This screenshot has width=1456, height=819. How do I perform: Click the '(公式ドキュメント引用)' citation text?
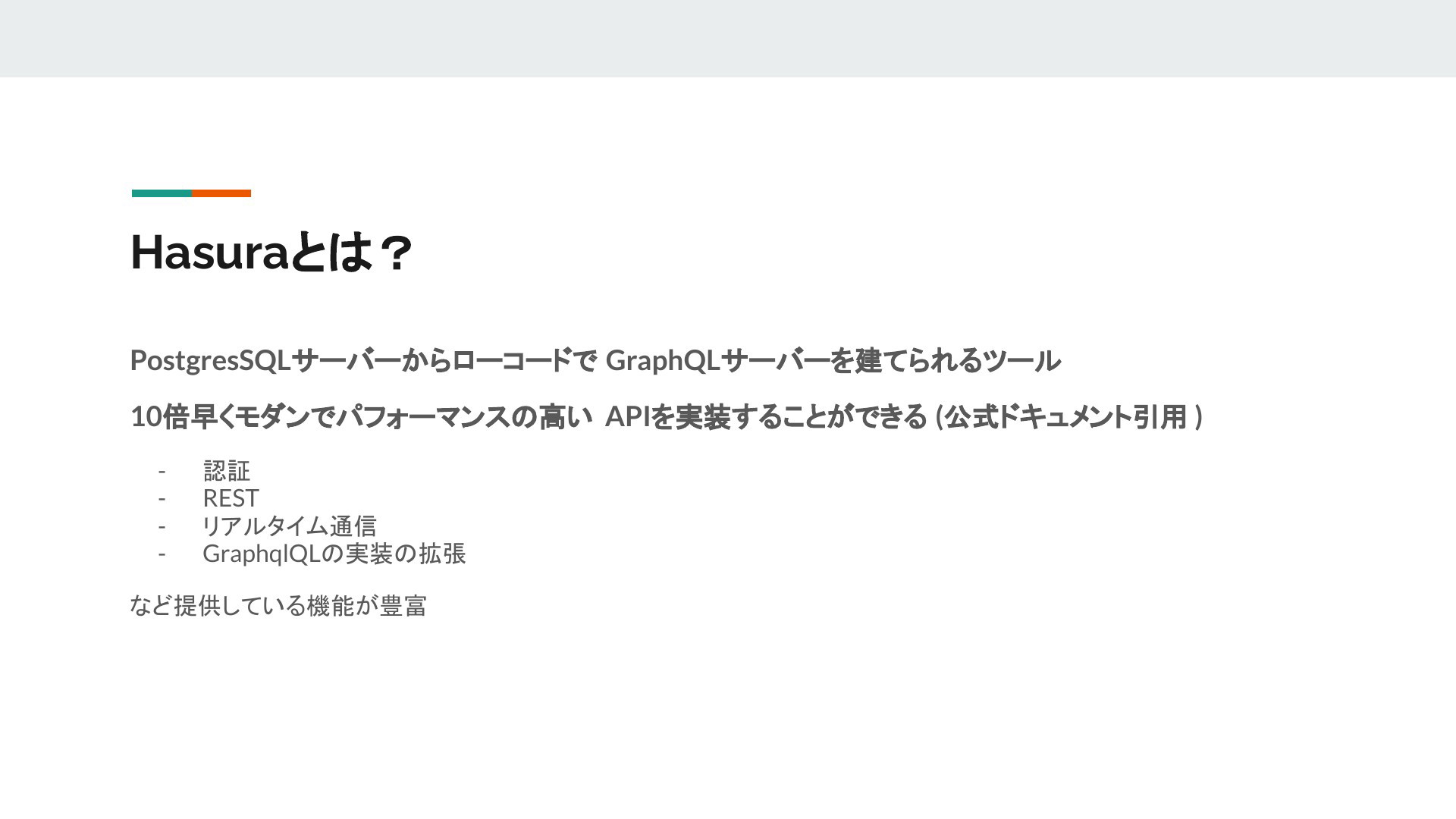(1068, 416)
